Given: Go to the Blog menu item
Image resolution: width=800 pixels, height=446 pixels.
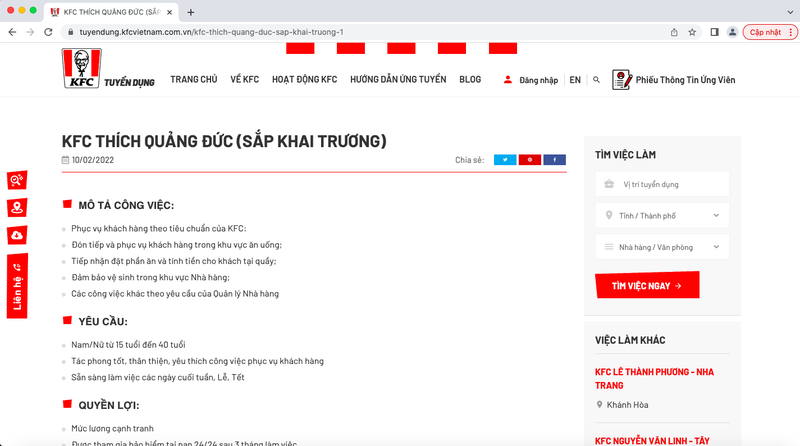Looking at the screenshot, I should pos(470,80).
